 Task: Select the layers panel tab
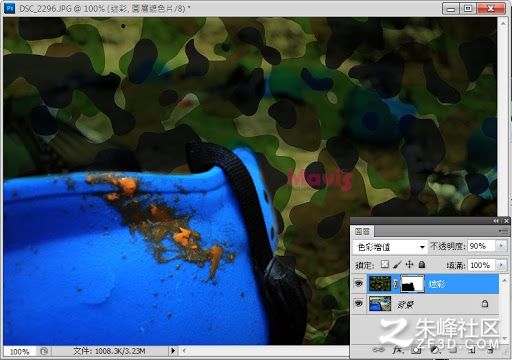(x=362, y=231)
